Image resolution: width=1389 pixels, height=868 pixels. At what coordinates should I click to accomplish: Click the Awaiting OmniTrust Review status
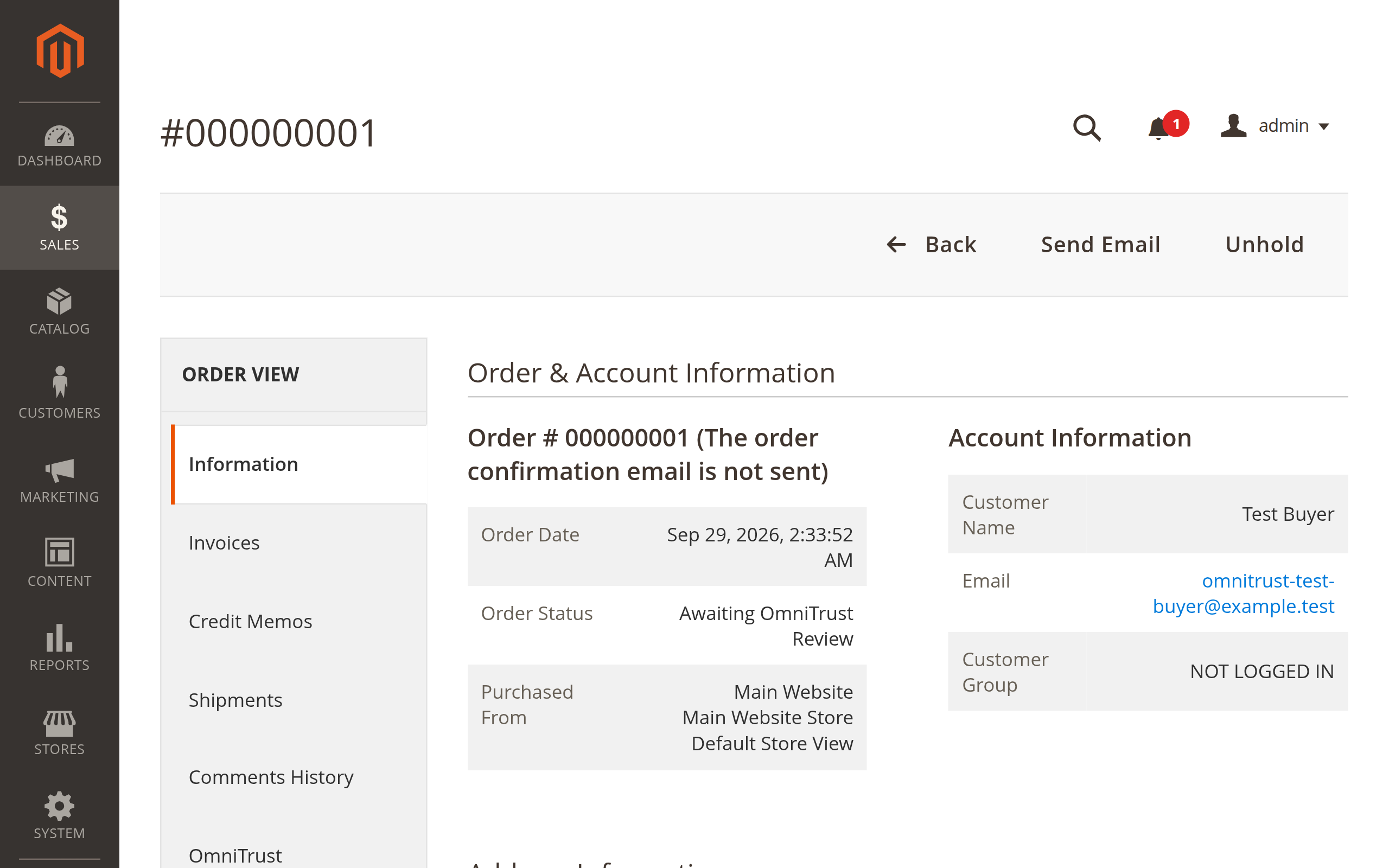pyautogui.click(x=766, y=626)
